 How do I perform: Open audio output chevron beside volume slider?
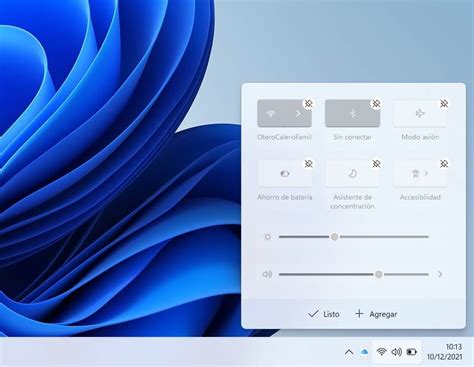point(440,274)
